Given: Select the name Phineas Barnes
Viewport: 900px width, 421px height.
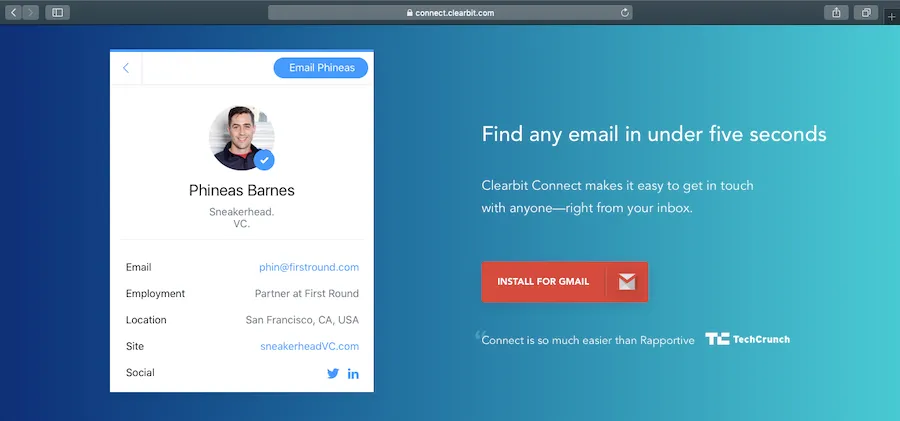Looking at the screenshot, I should coord(242,190).
